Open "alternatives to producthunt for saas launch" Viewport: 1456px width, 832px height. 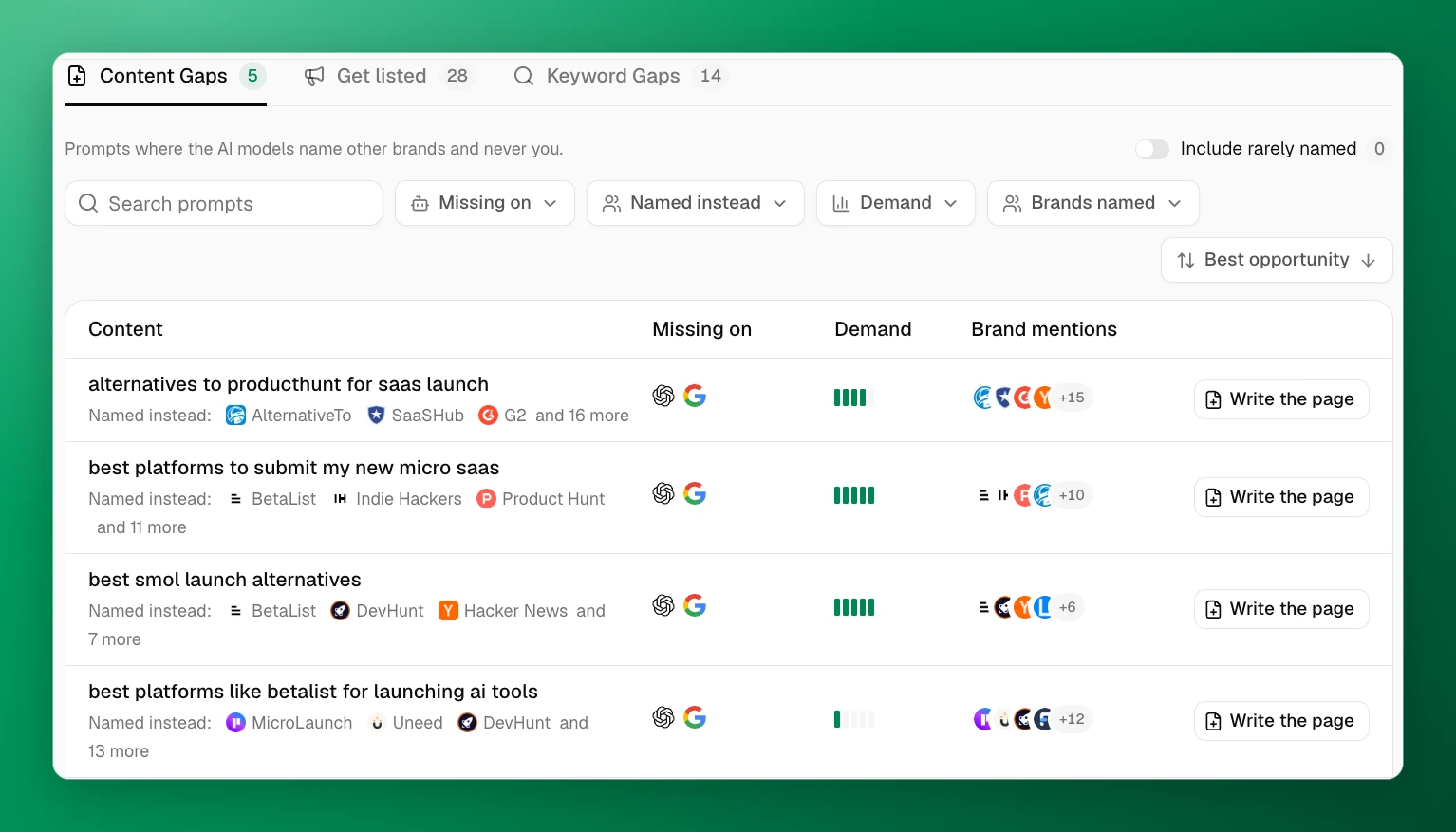(x=289, y=384)
